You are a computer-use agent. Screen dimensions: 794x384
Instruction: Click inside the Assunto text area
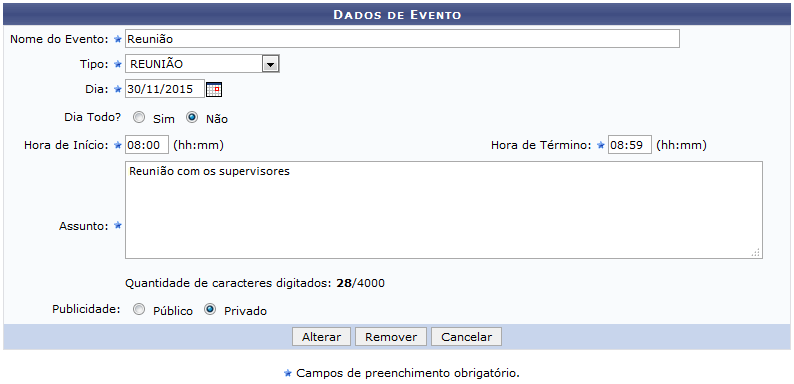coord(444,210)
